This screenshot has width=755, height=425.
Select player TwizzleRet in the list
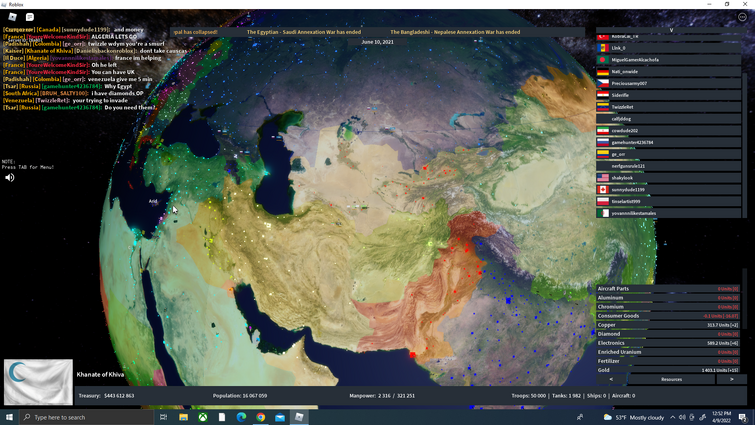coord(668,107)
